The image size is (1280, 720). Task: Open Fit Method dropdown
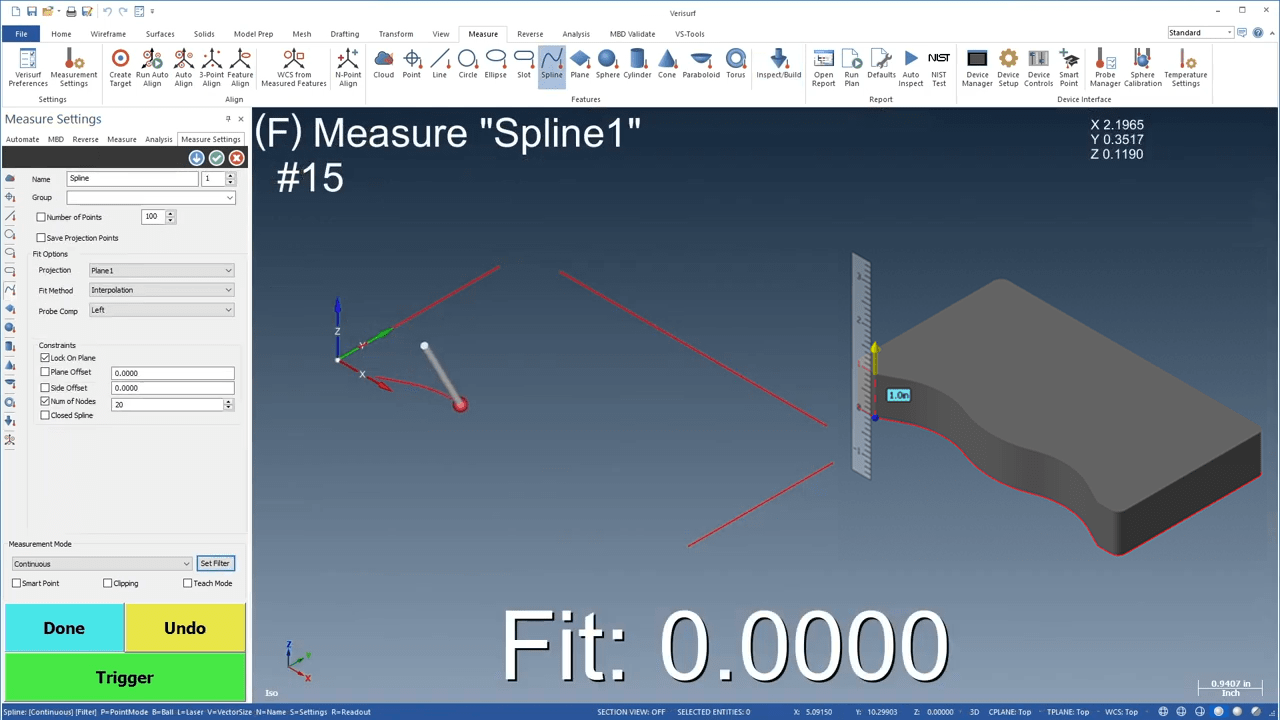(161, 290)
